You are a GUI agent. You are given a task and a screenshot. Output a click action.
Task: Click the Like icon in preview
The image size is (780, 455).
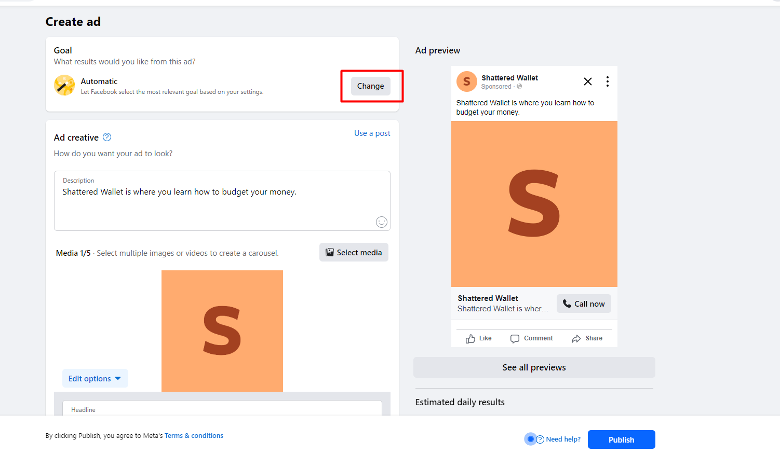click(471, 339)
